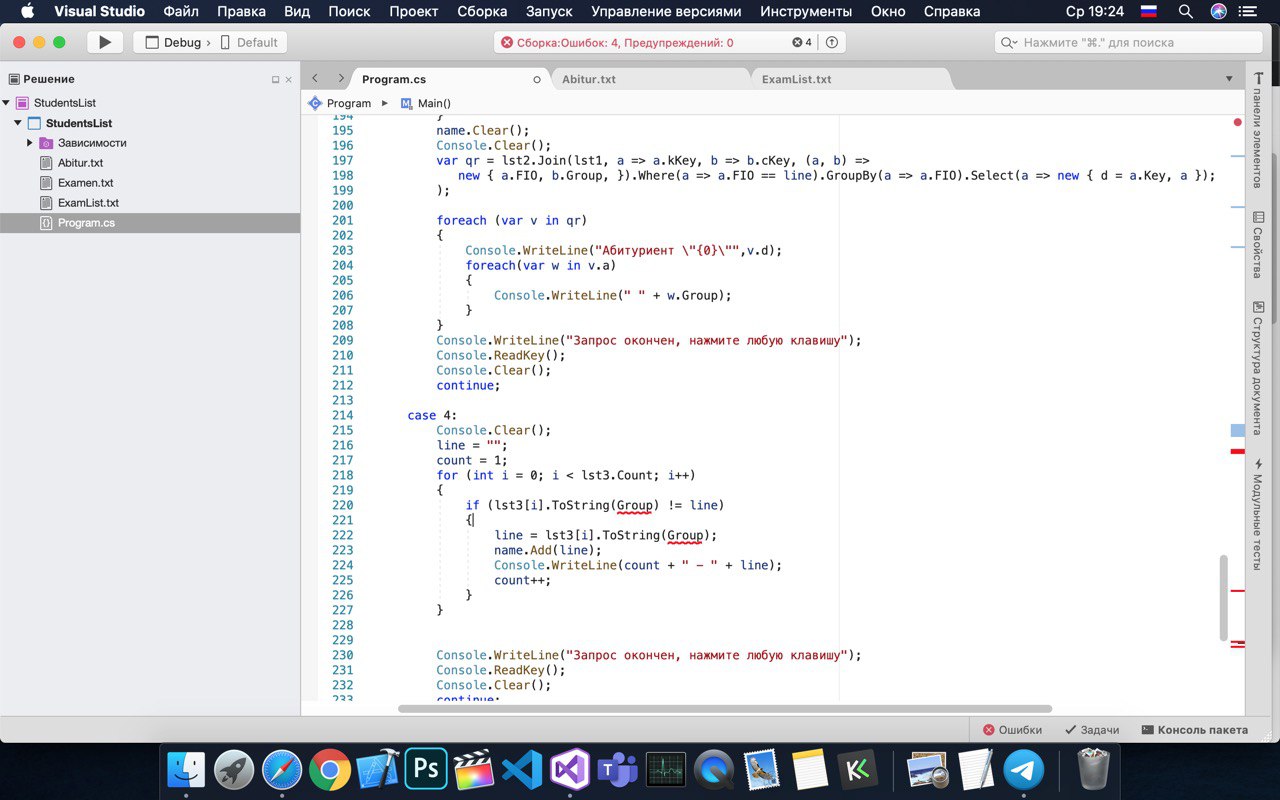Select Examen.txt in solution tree
This screenshot has width=1280, height=800.
tap(85, 183)
